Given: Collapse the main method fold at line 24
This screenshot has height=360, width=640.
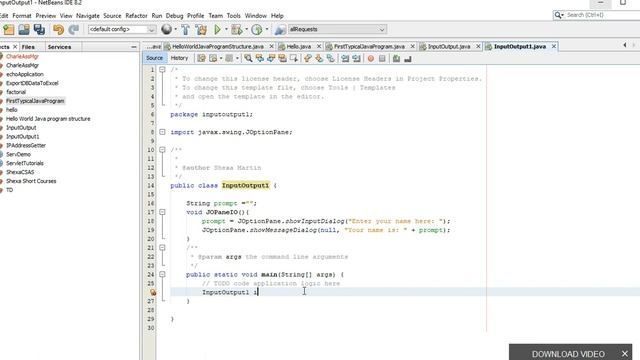Looking at the screenshot, I should click(162, 274).
